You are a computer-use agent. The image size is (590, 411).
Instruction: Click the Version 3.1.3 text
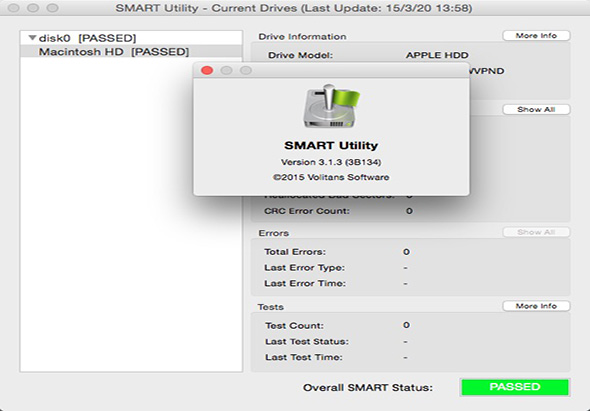coord(331,162)
